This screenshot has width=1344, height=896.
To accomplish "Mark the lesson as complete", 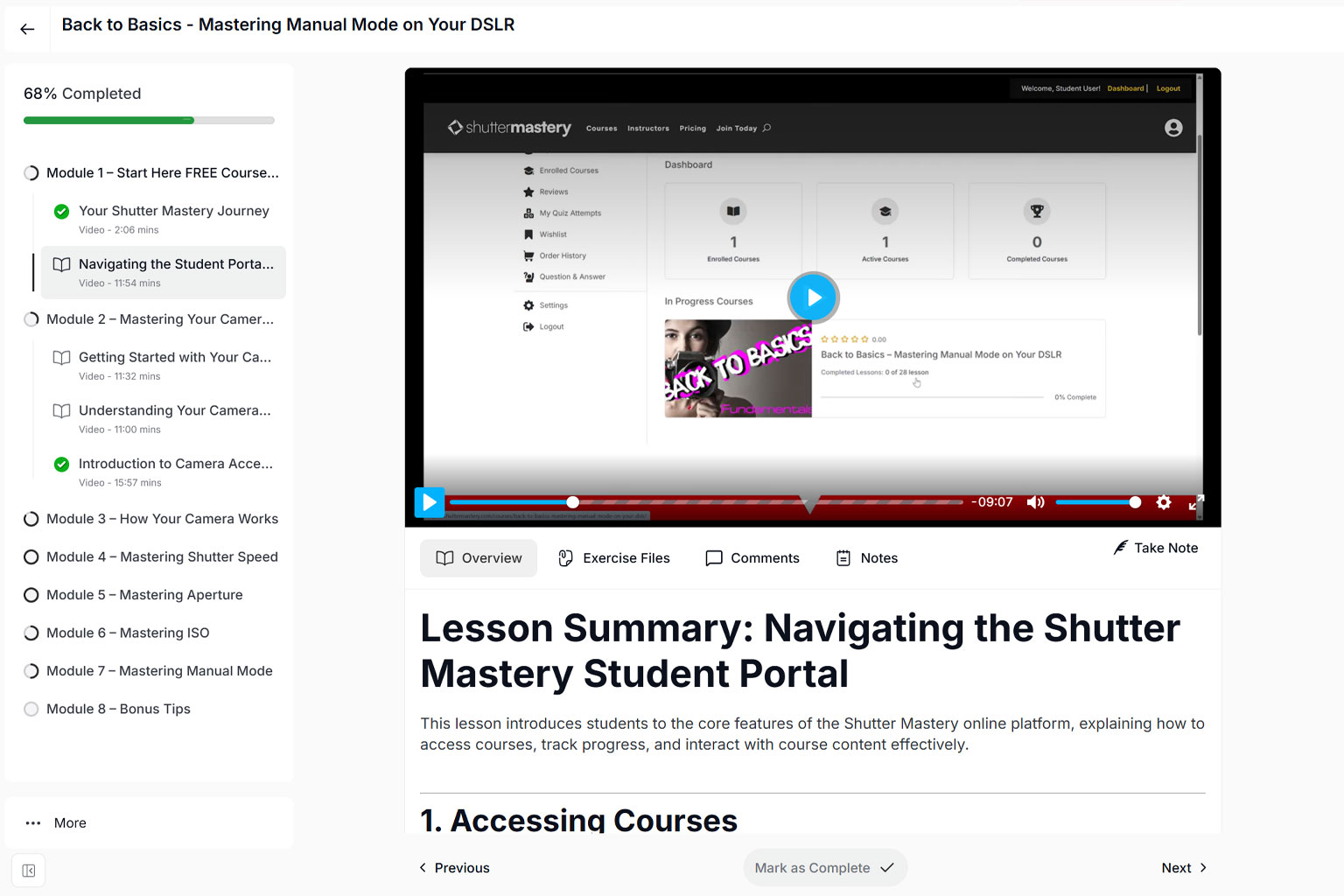I will 825,868.
